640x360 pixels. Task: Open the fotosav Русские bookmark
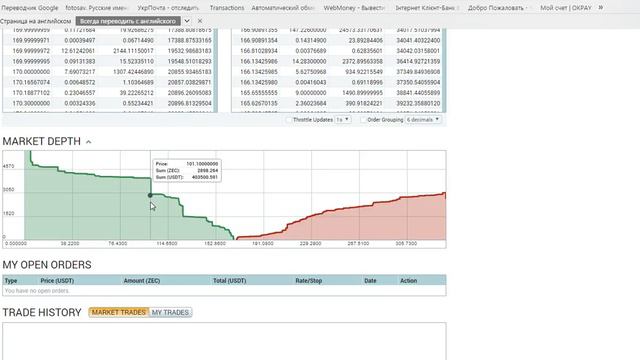click(97, 8)
